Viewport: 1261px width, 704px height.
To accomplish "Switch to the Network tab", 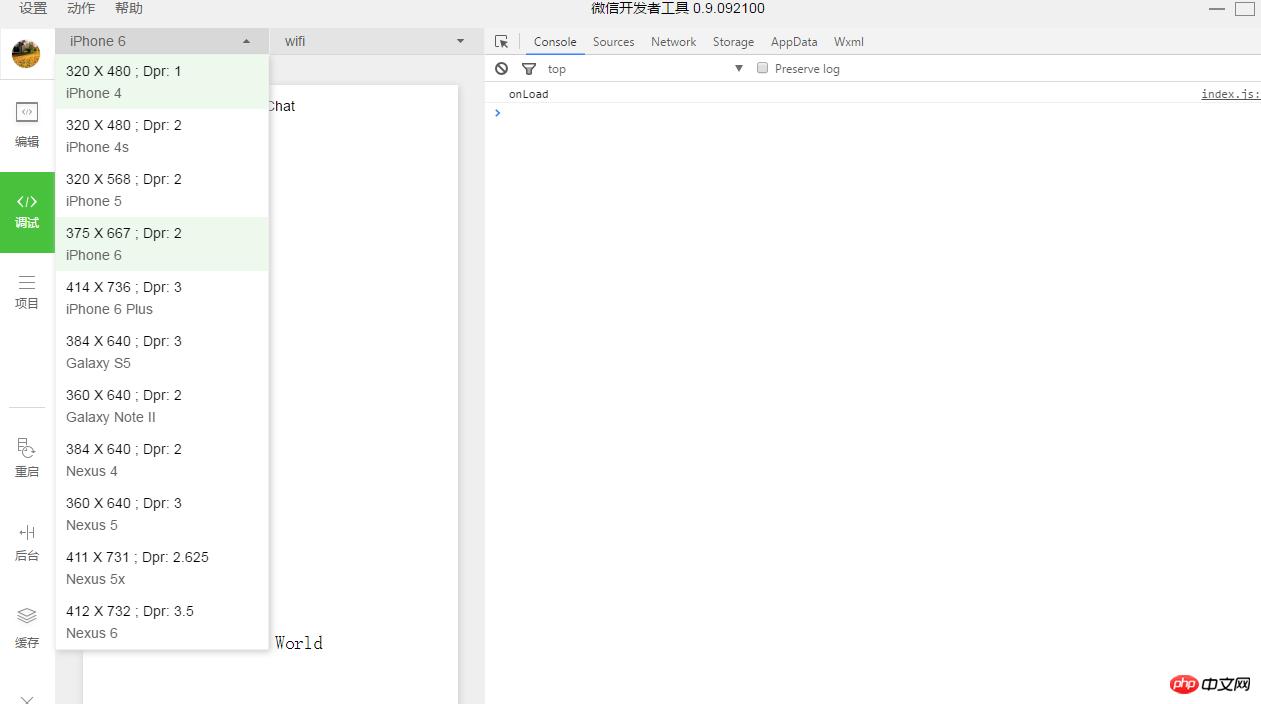I will [673, 42].
